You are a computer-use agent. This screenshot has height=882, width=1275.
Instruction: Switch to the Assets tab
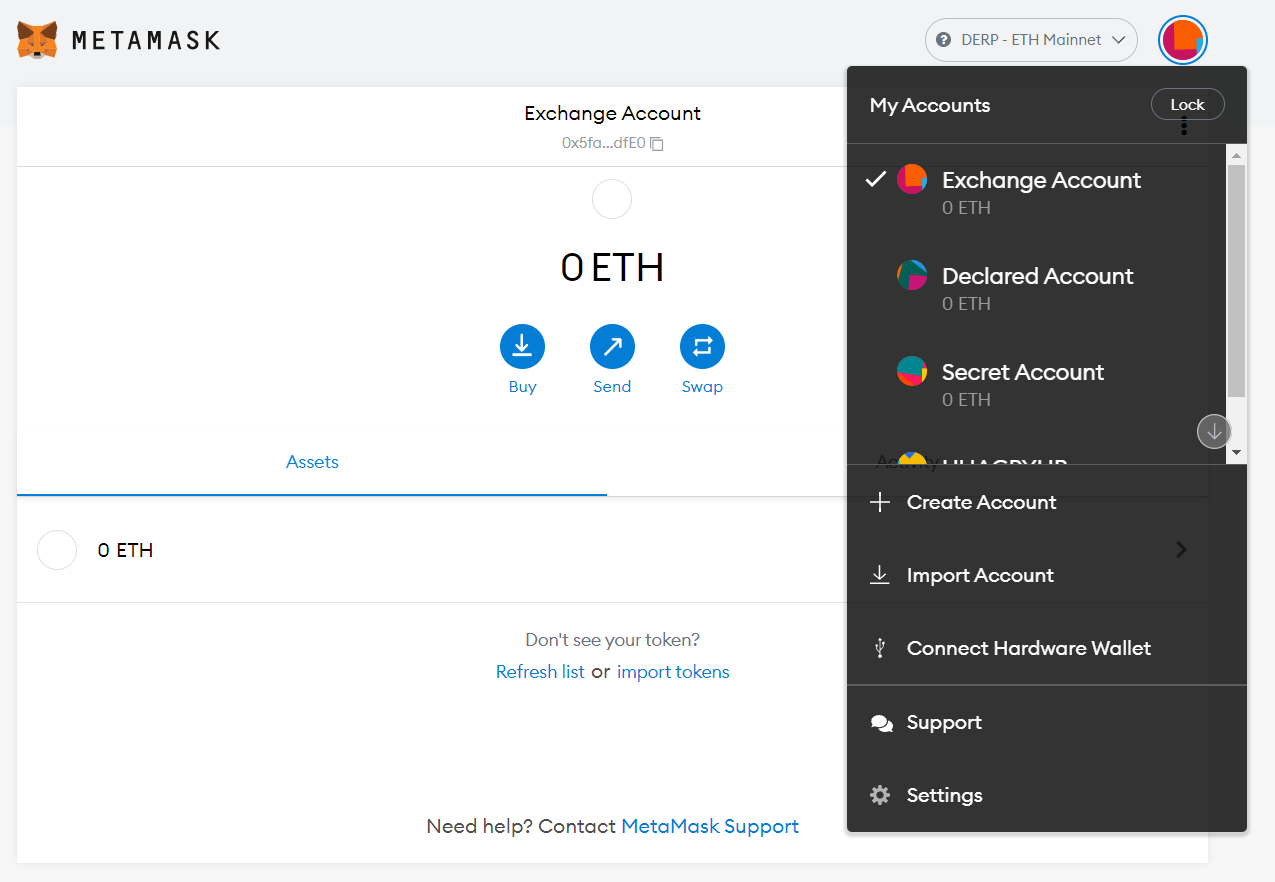click(x=312, y=462)
